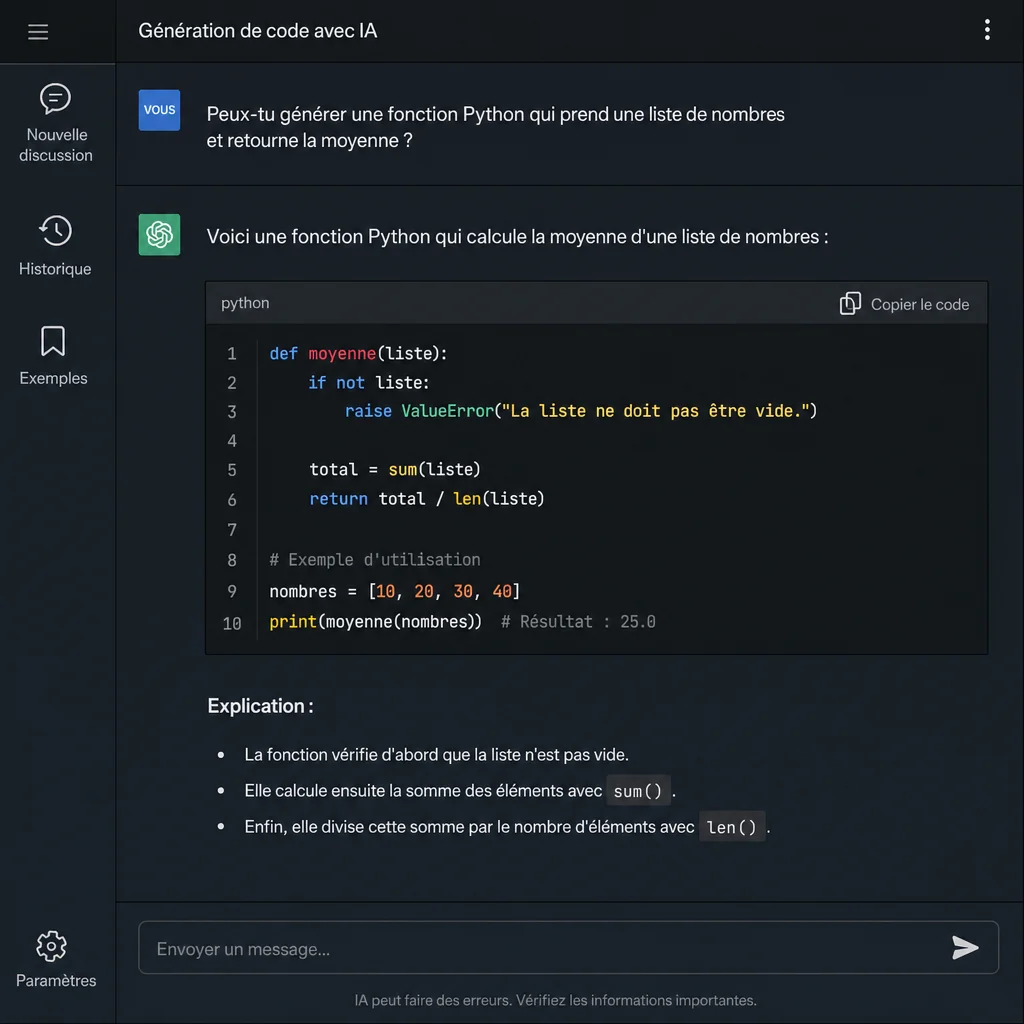Image resolution: width=1024 pixels, height=1024 pixels.
Task: Click the inline len() code chip
Action: coord(731,827)
